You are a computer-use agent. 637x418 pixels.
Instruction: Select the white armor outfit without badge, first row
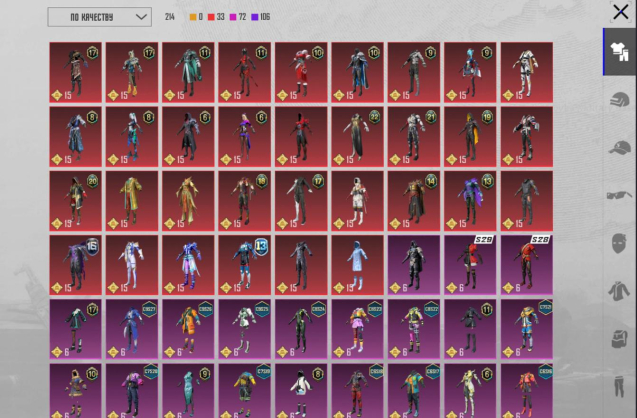click(x=526, y=72)
